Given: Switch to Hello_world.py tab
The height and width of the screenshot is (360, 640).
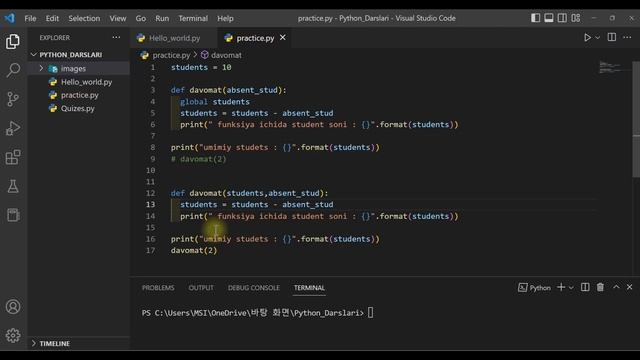Looking at the screenshot, I should coord(174,38).
